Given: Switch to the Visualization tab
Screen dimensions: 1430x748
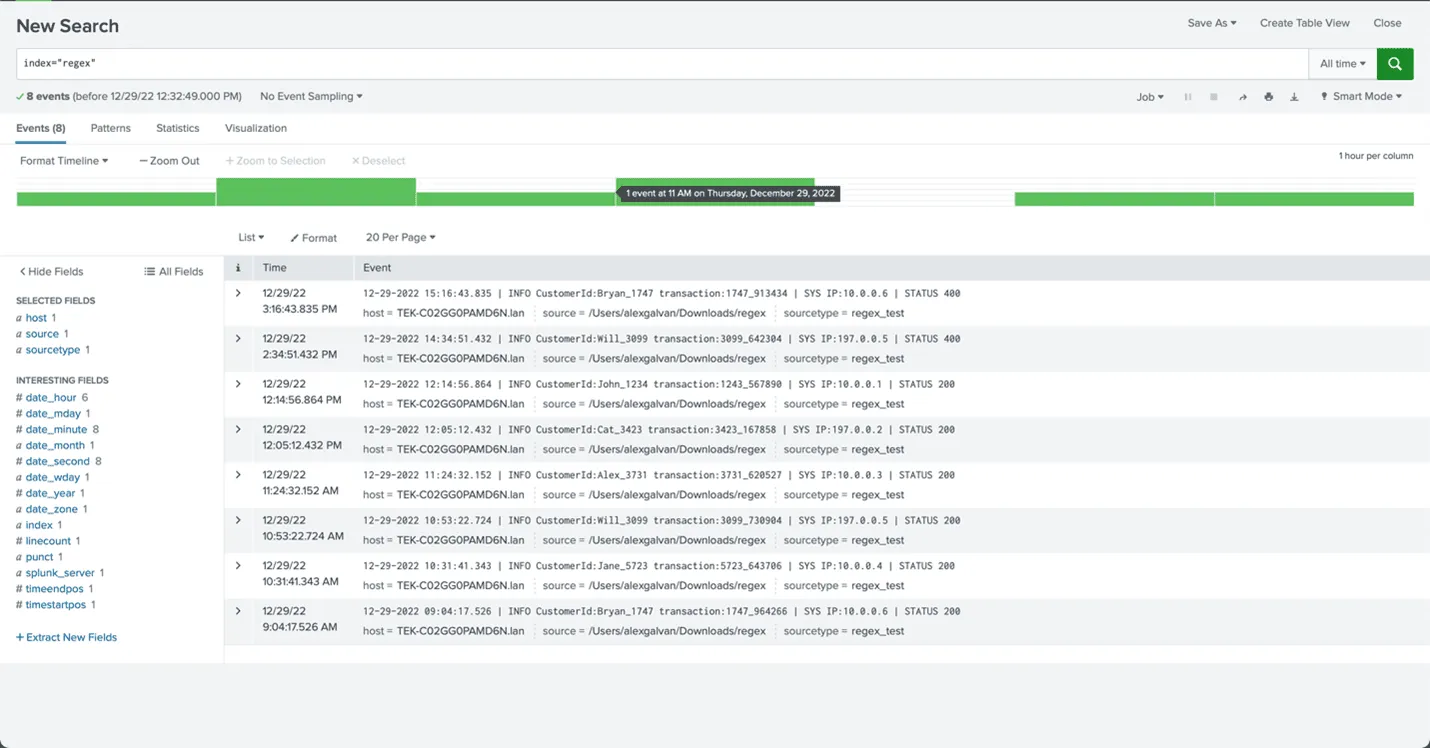Looking at the screenshot, I should (x=256, y=128).
